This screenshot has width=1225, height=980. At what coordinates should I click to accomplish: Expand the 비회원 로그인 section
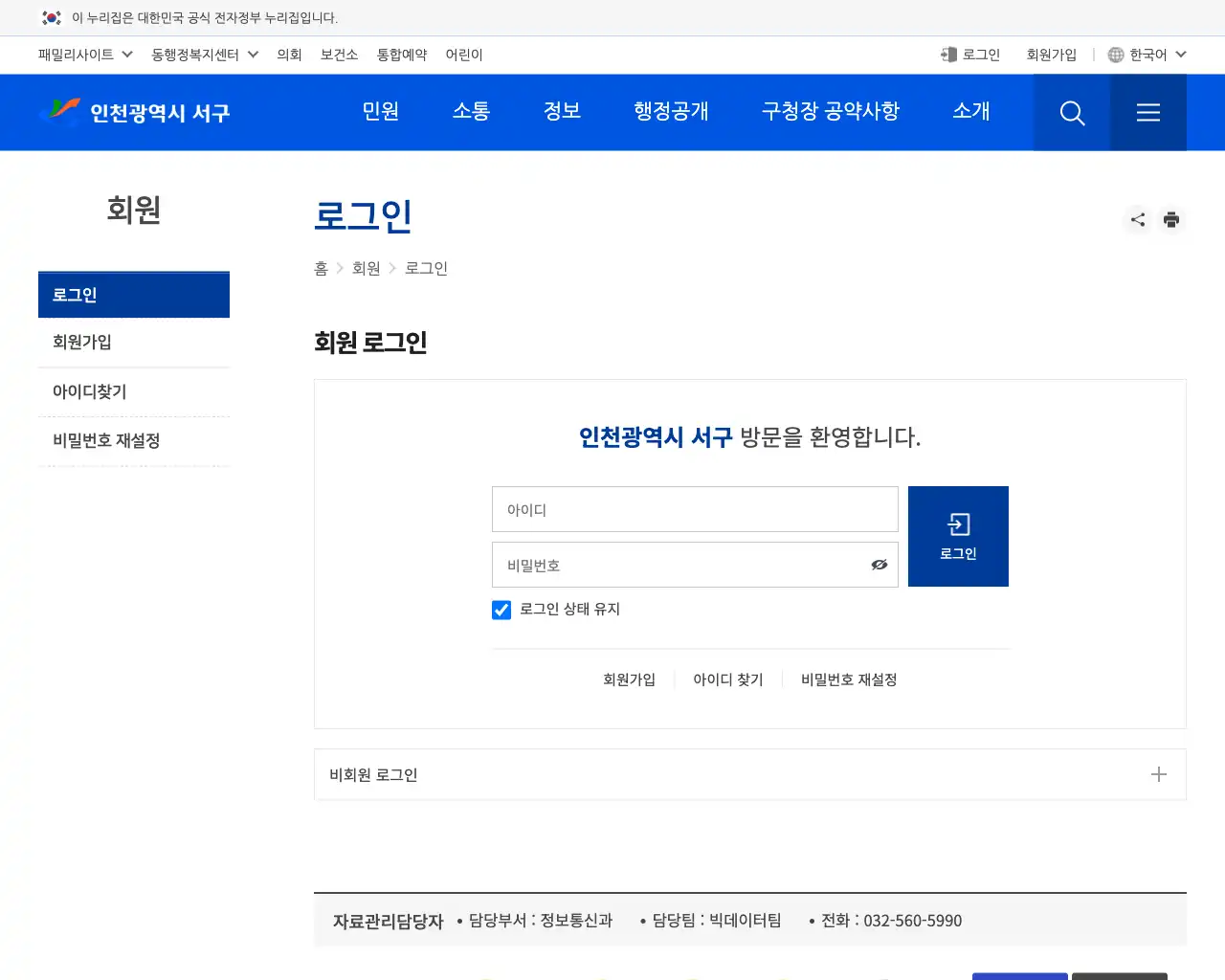pyautogui.click(x=1159, y=774)
